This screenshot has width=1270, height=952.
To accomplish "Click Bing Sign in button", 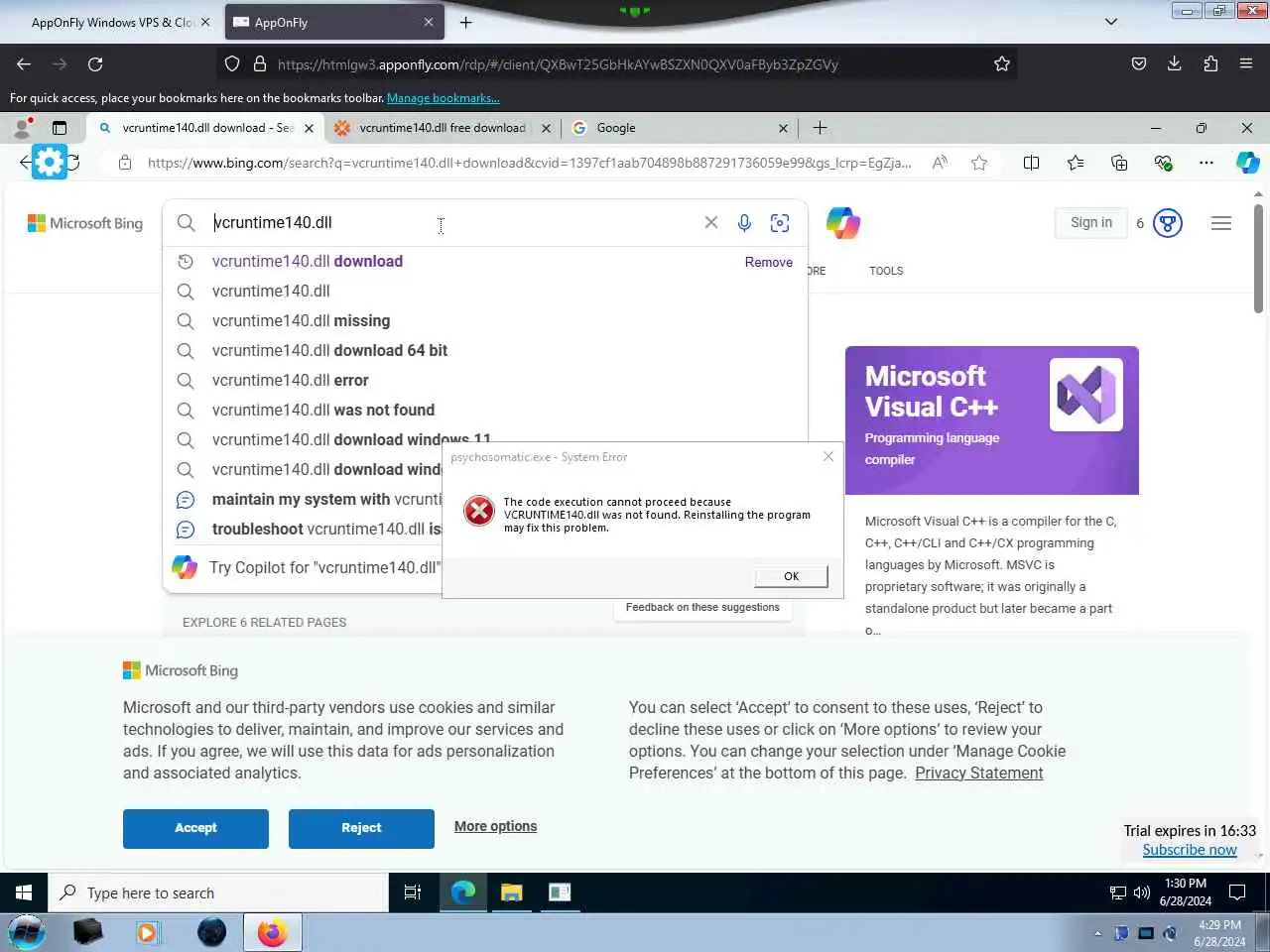I will (1091, 223).
